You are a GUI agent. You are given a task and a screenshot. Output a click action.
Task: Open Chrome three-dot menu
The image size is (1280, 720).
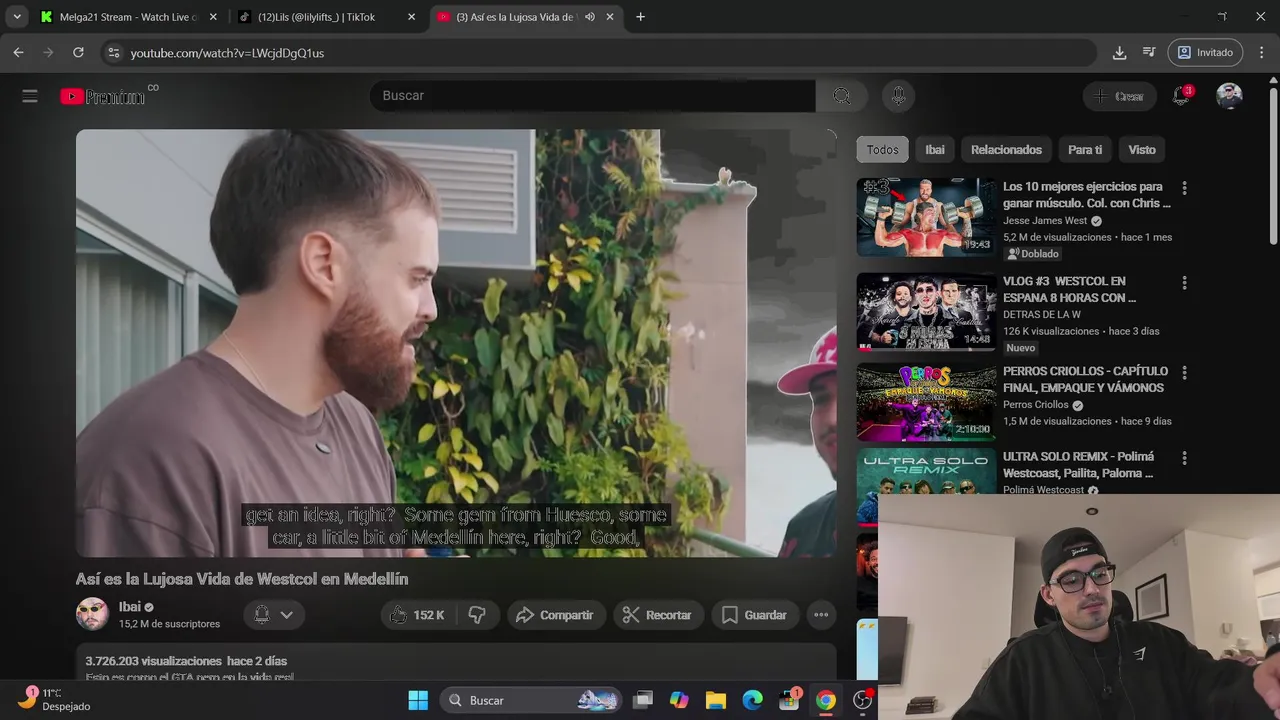pyautogui.click(x=1262, y=52)
